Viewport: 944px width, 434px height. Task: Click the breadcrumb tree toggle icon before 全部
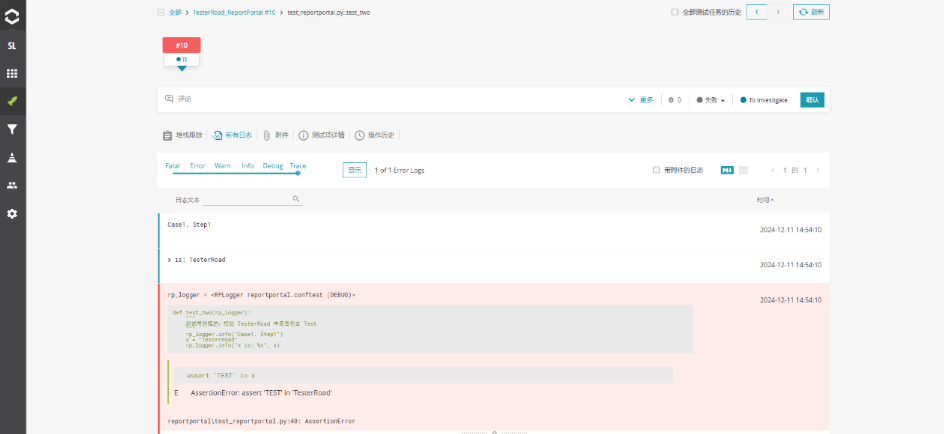click(x=161, y=12)
